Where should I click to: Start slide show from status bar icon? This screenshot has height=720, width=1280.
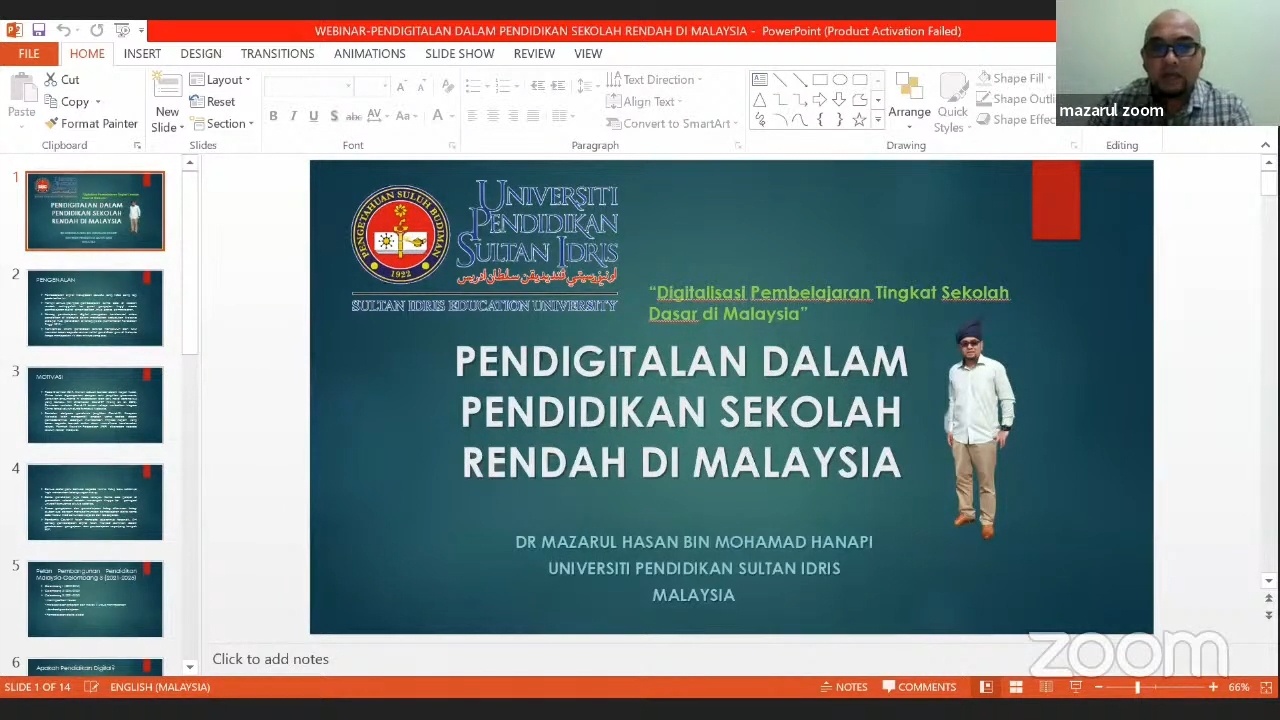pyautogui.click(x=1076, y=687)
